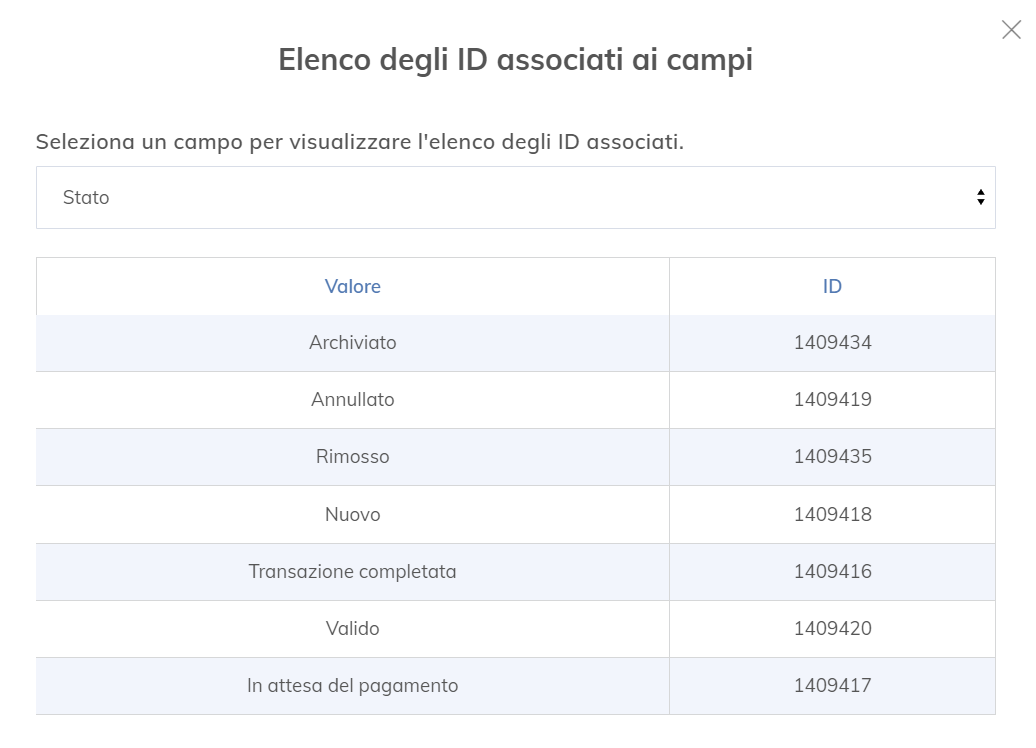
Task: Sort by the Valore column header
Action: point(352,286)
